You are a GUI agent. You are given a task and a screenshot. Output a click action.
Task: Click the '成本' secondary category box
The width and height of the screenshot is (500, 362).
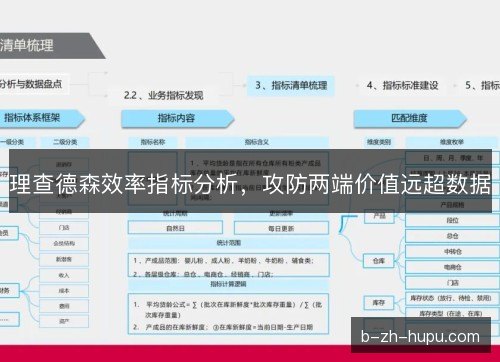[64, 291]
